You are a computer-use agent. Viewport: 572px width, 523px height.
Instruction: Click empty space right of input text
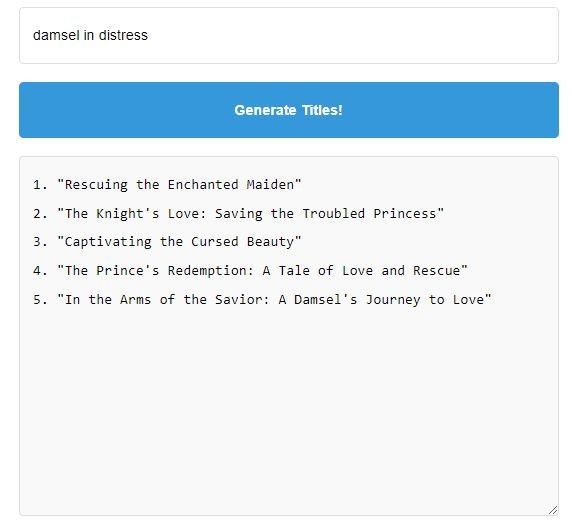350,35
